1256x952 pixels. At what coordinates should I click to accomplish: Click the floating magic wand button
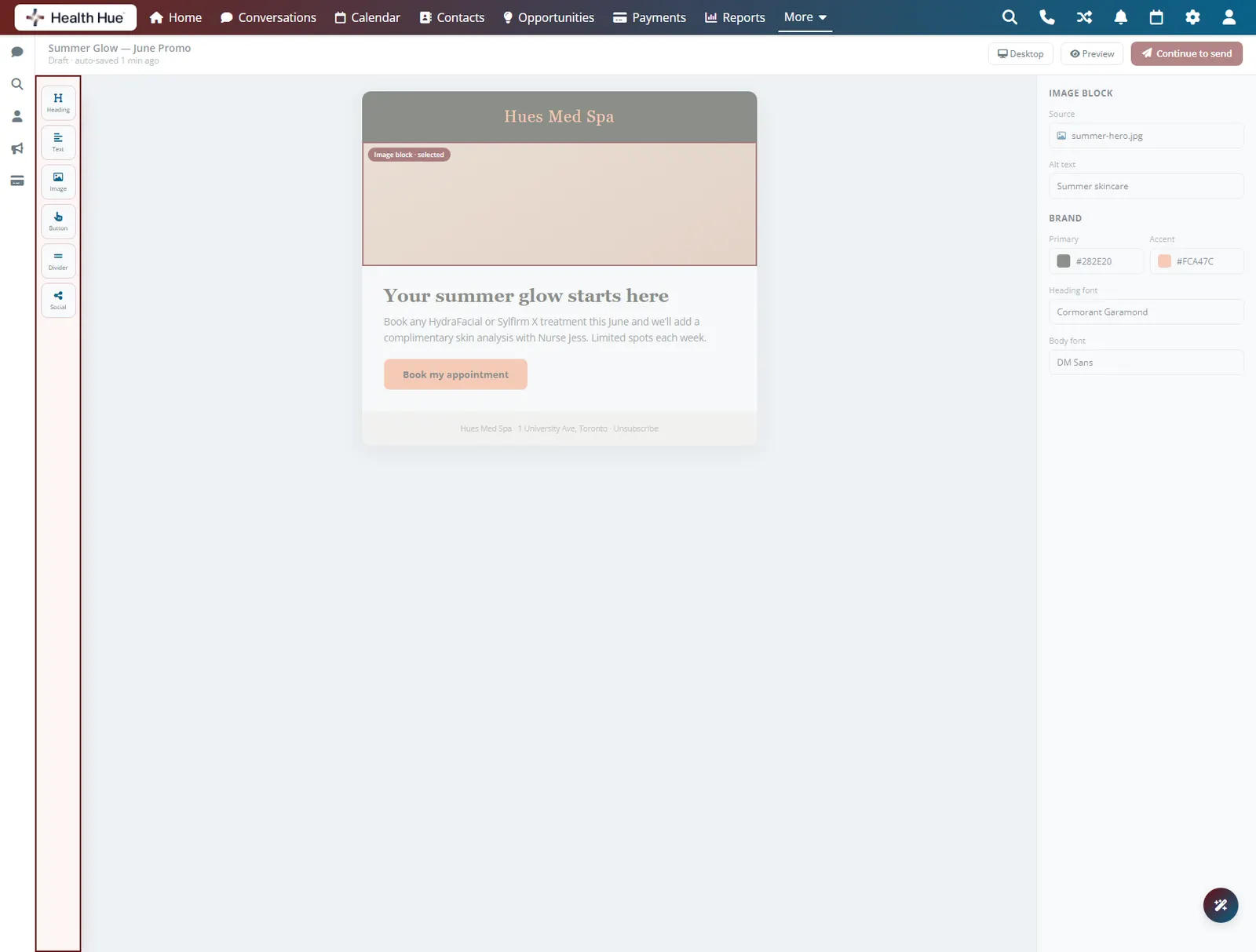click(x=1221, y=905)
